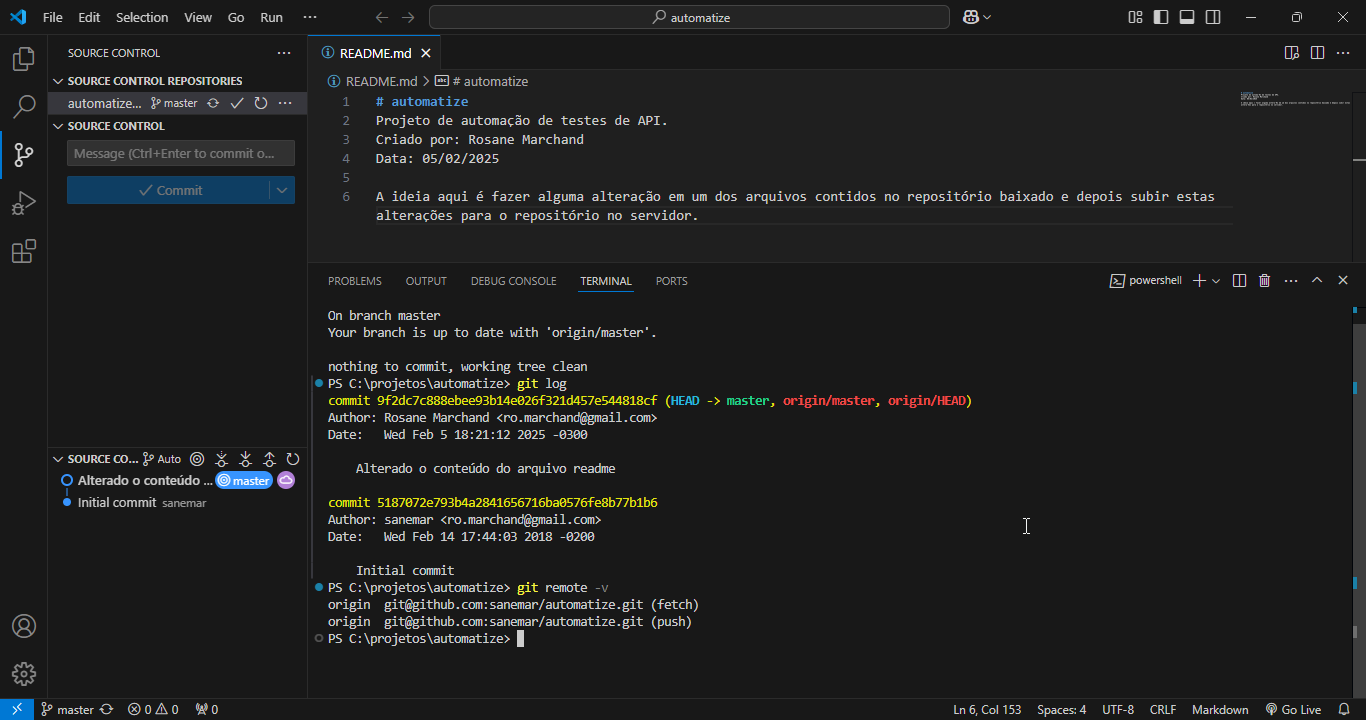
Task: Click the Fetch icon in graph header
Action: point(221,459)
